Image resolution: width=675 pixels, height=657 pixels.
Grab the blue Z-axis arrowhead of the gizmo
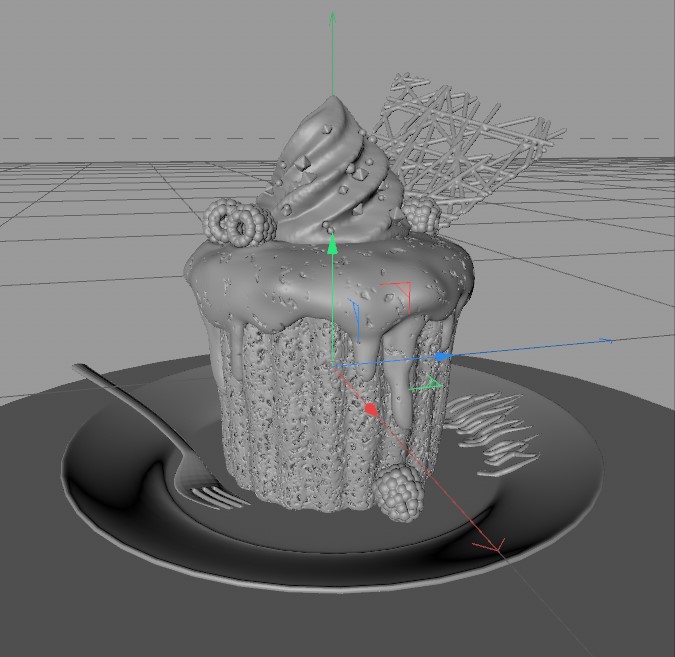click(x=443, y=356)
